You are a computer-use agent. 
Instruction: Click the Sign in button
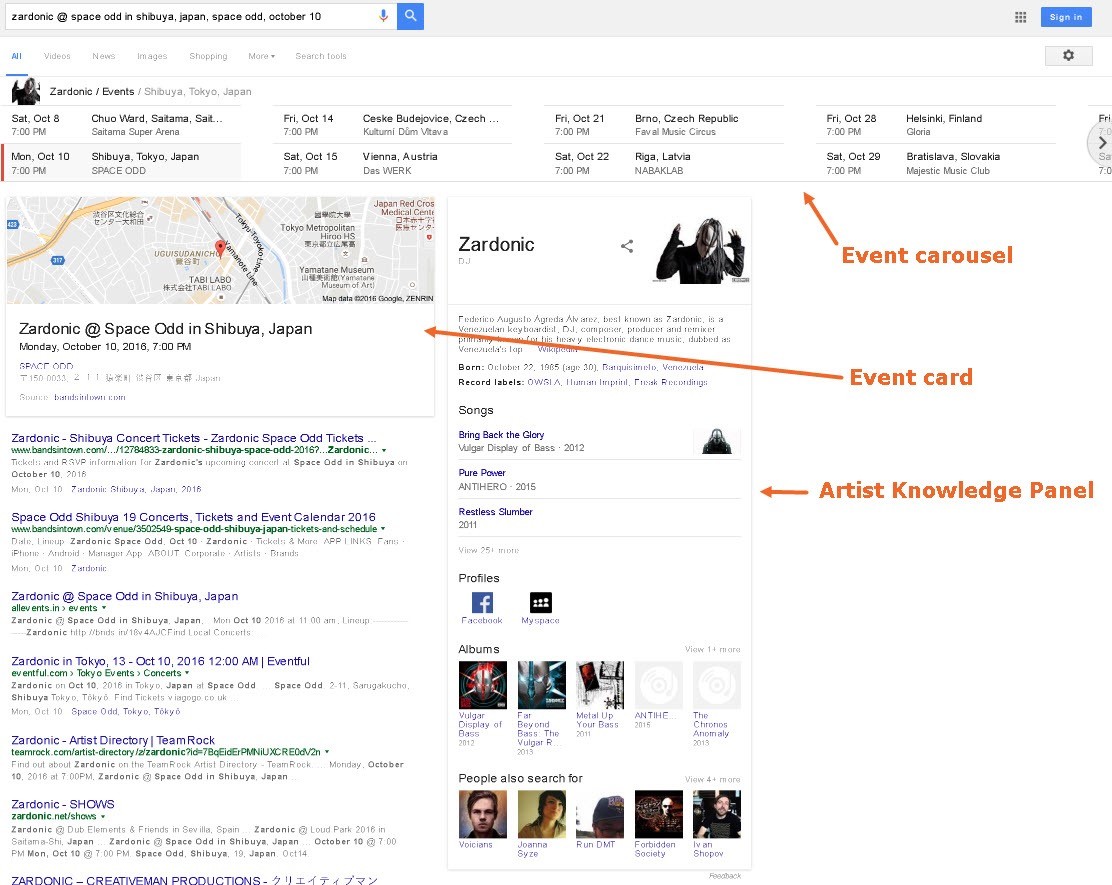coord(1065,17)
